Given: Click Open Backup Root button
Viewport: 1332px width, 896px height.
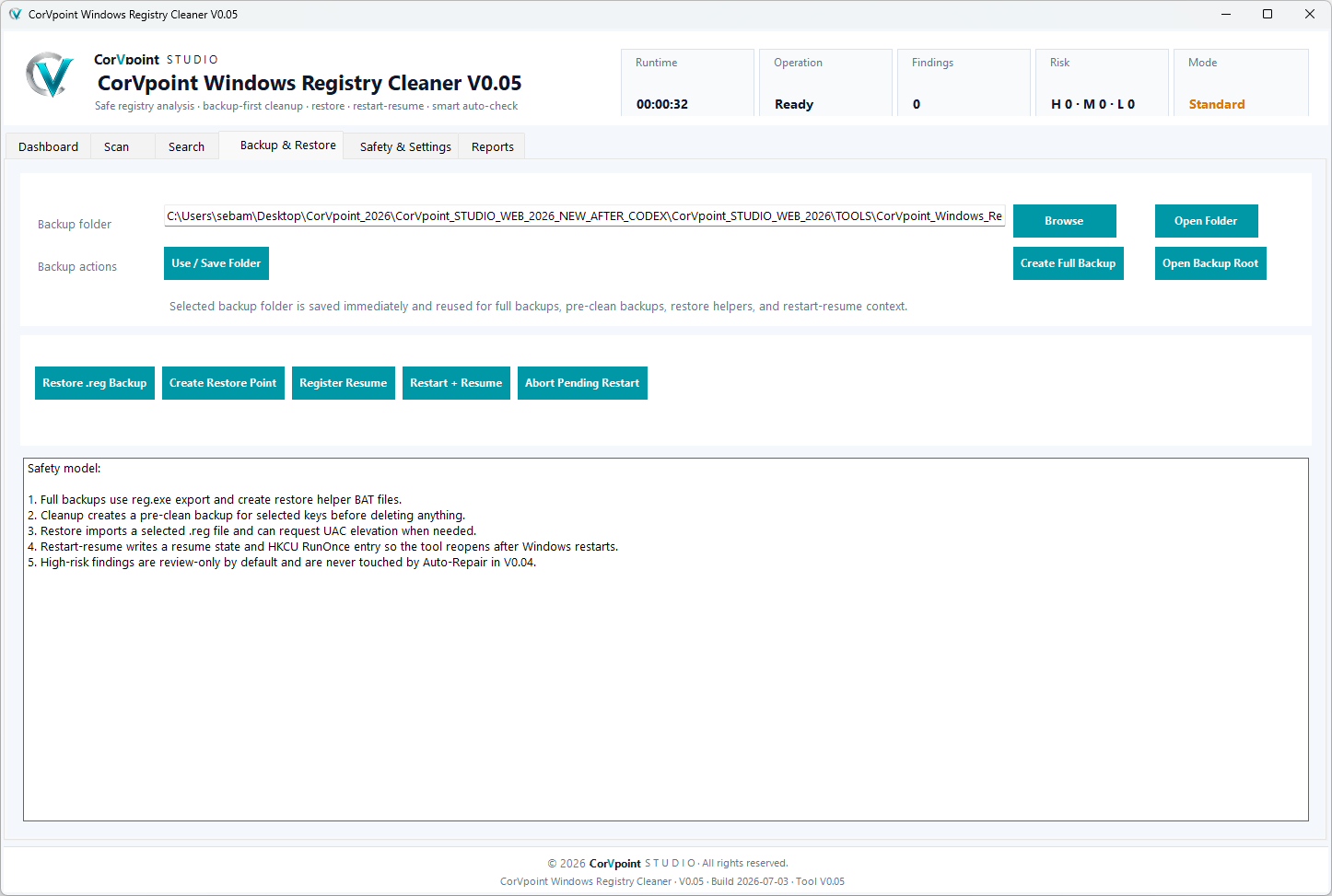Looking at the screenshot, I should coord(1210,263).
